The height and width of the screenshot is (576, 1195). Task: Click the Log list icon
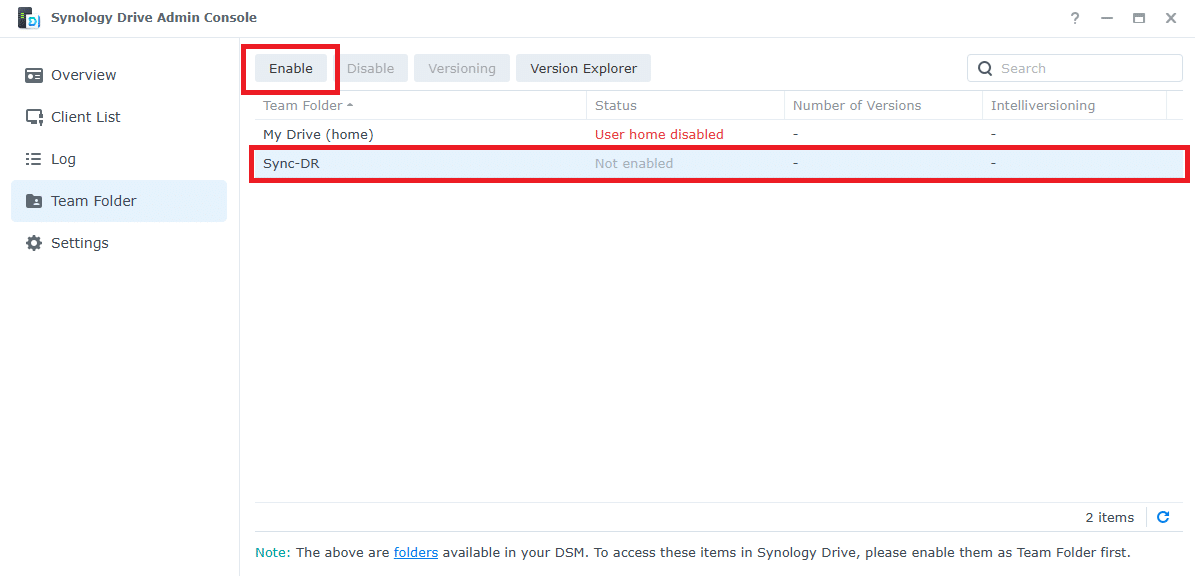click(34, 159)
